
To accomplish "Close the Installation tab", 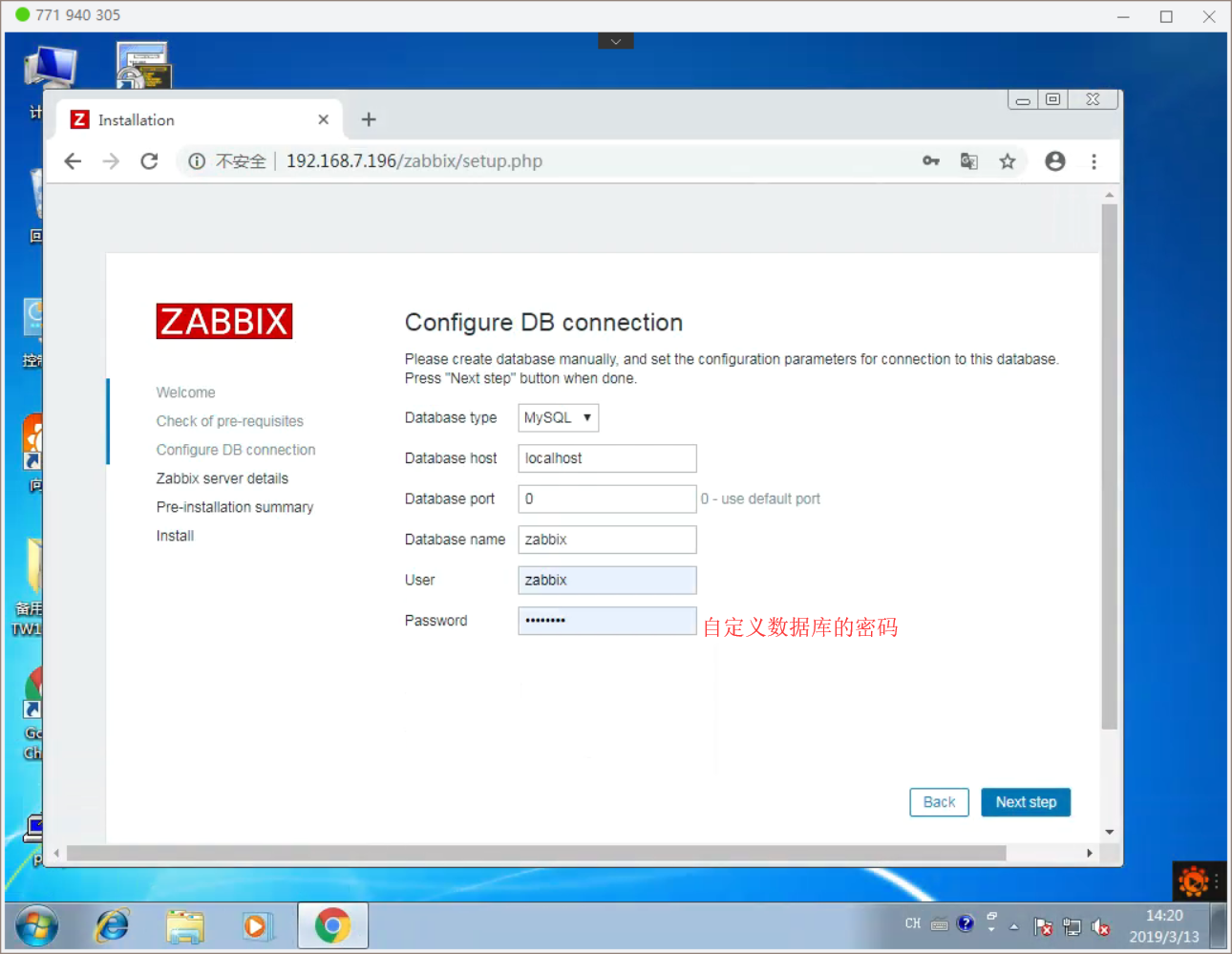I will coord(324,119).
